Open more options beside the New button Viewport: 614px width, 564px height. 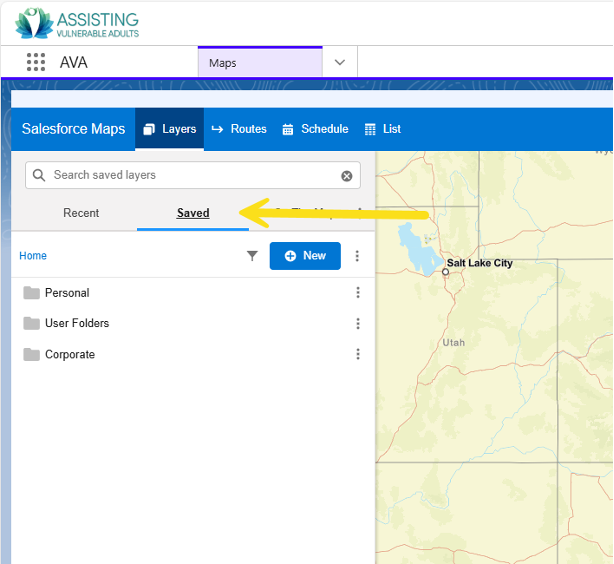357,256
